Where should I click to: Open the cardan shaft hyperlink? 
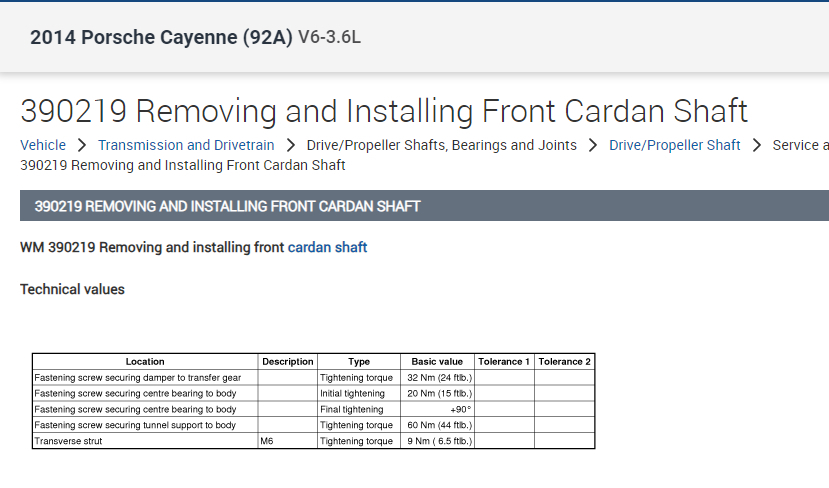327,247
